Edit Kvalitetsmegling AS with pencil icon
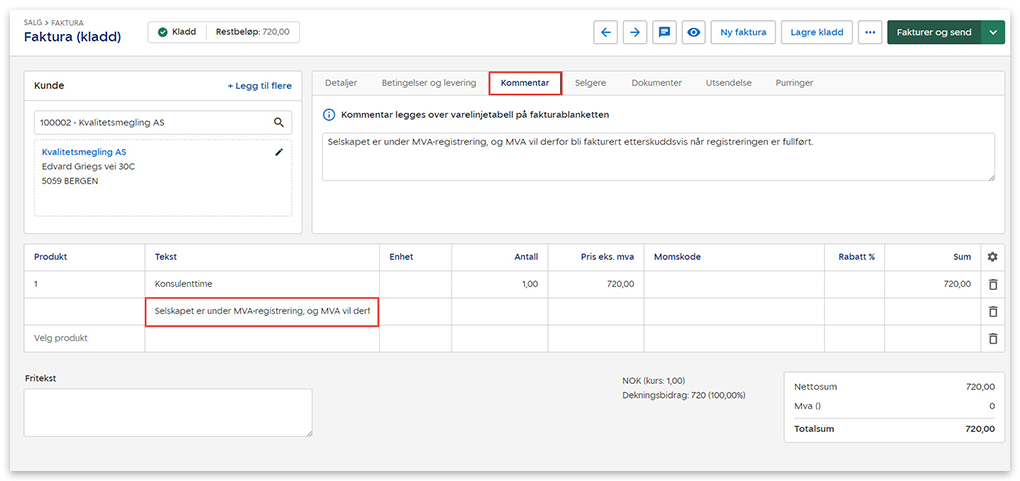This screenshot has height=481, width=1020. (280, 152)
